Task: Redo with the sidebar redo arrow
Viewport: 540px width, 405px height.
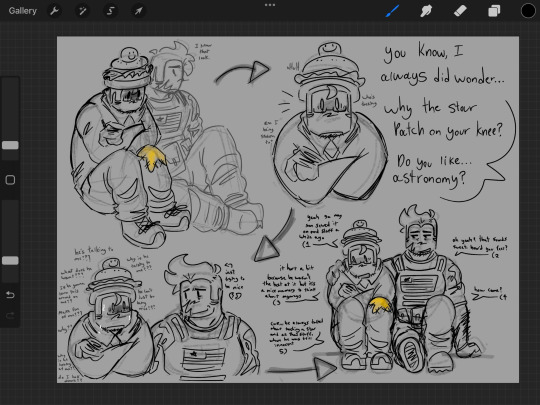Action: pos(10,315)
